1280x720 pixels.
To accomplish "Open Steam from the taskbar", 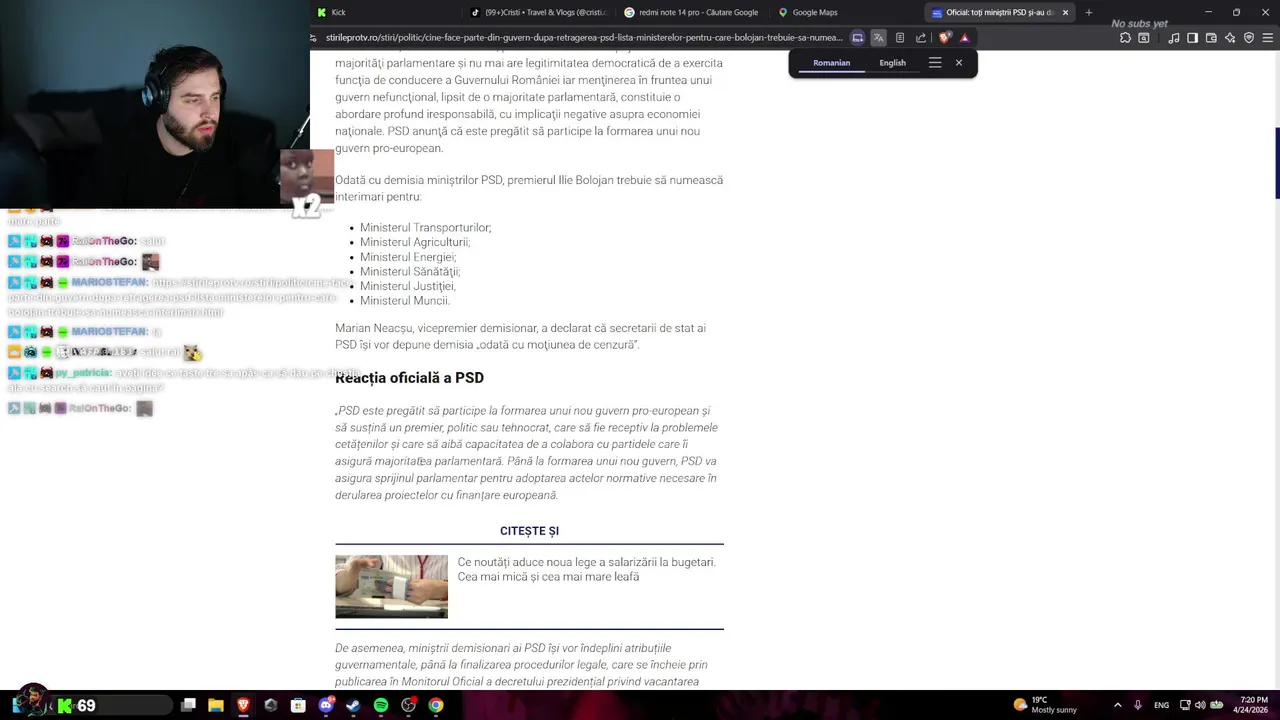I will (353, 705).
